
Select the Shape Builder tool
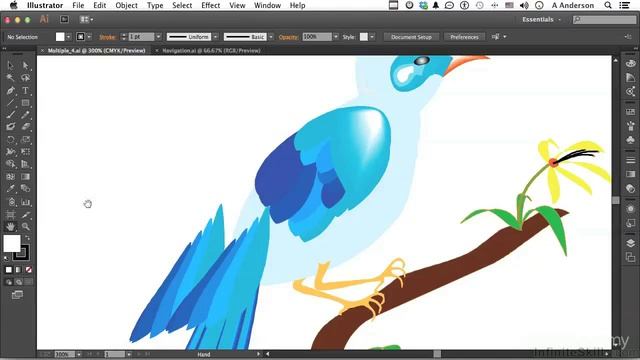[x=11, y=164]
